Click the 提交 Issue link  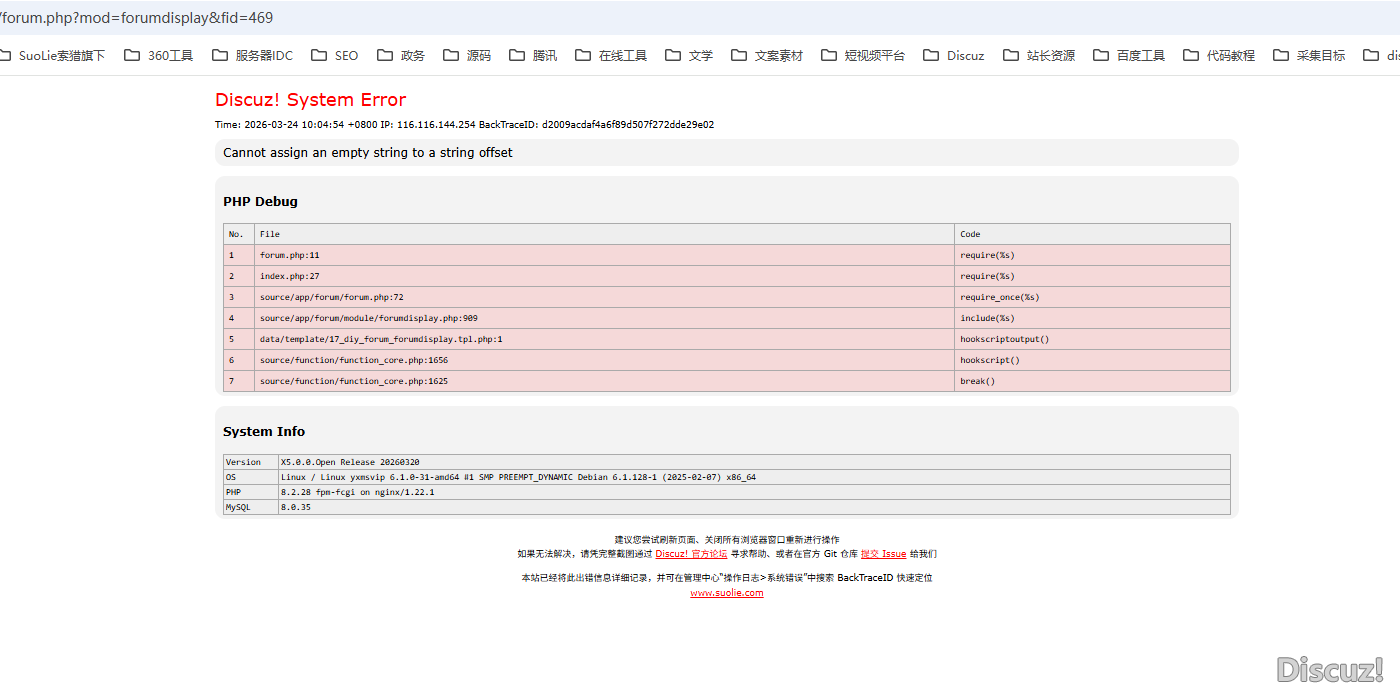click(883, 554)
